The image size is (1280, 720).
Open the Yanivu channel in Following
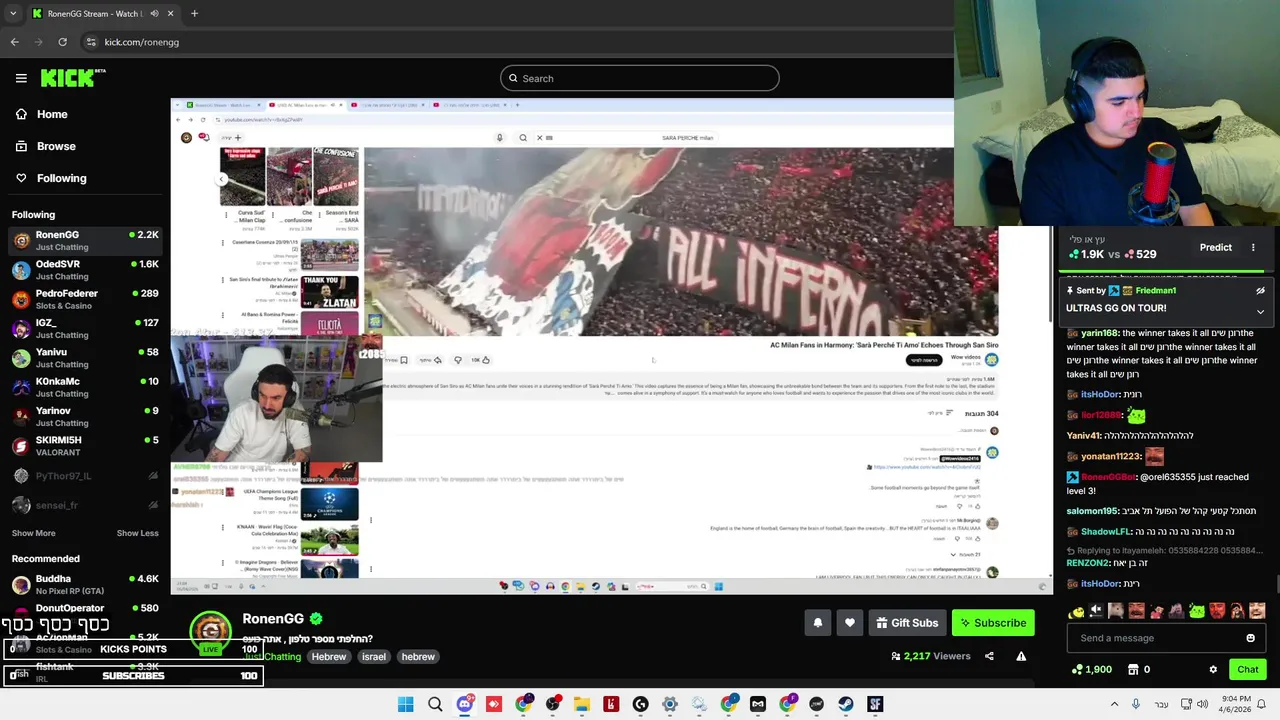(85, 358)
